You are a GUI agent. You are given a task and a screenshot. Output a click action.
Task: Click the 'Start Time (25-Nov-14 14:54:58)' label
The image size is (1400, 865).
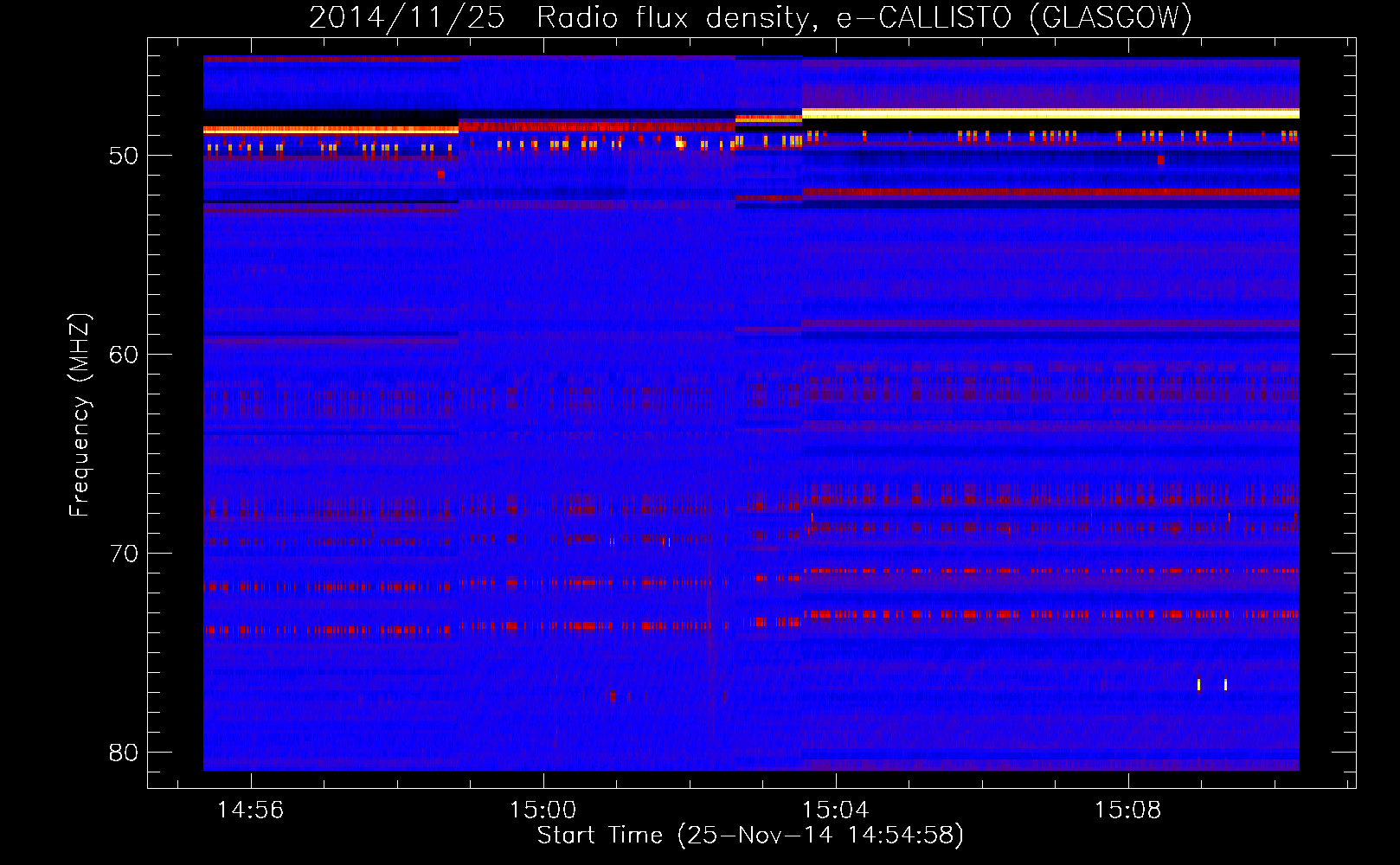tap(750, 836)
